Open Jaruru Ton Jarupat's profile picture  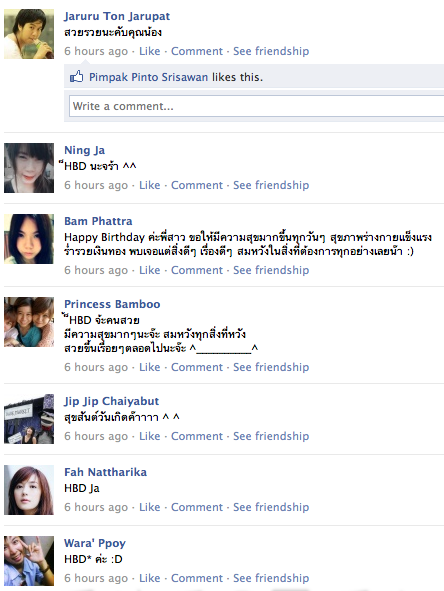point(29,34)
